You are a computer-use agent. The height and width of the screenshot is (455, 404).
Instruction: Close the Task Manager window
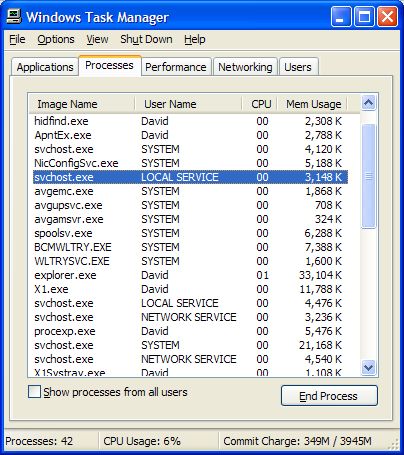[x=387, y=17]
